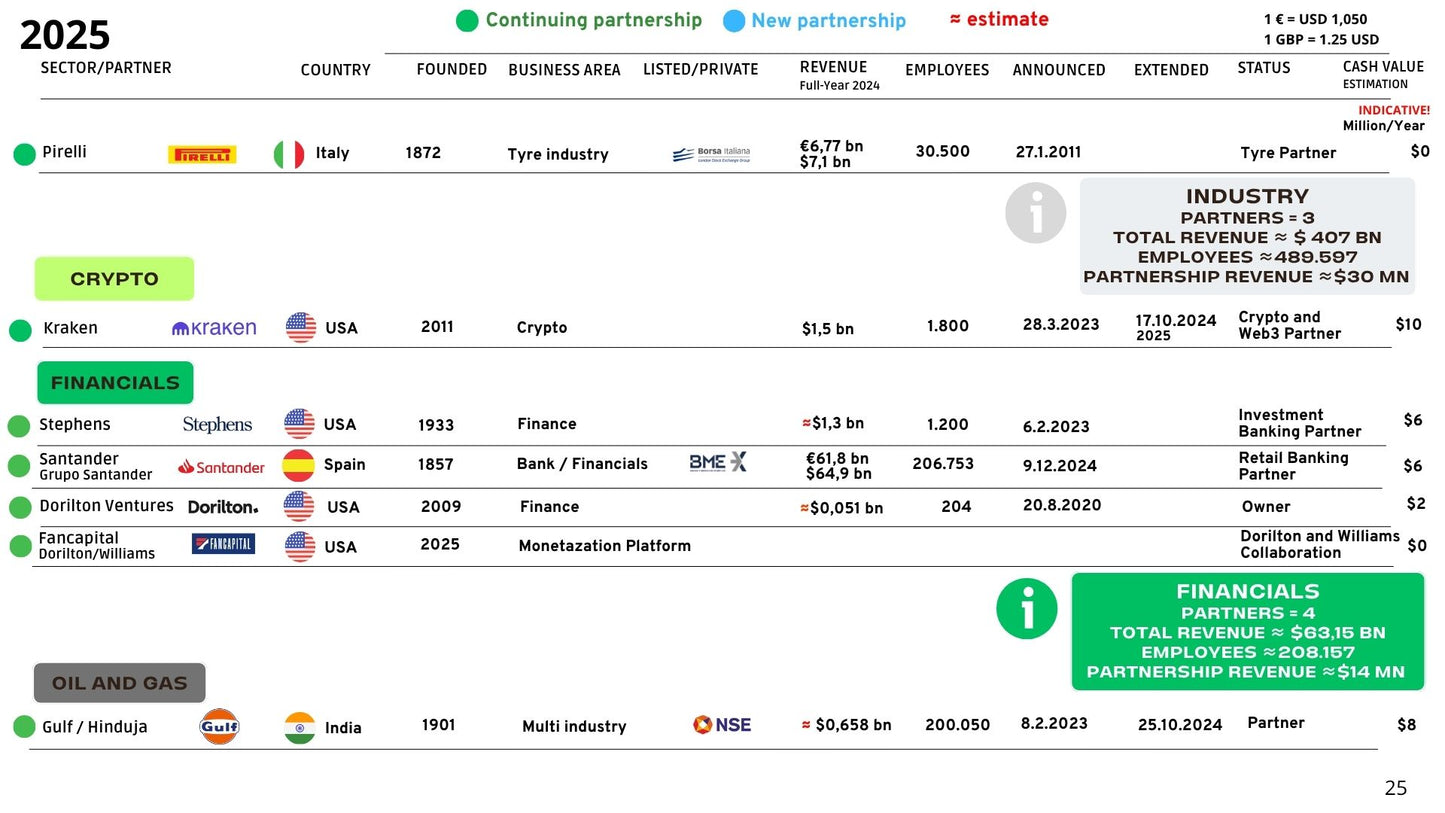Click the grey Industry info icon

[1035, 213]
